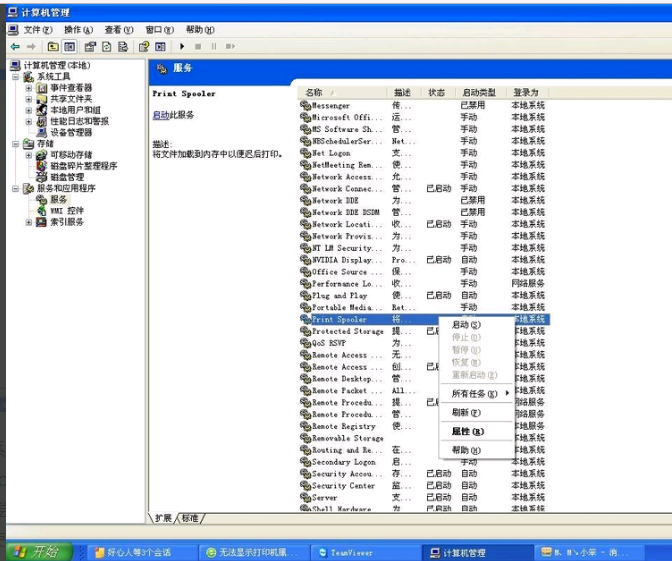Expand the 事件查看器 node

coord(29,88)
